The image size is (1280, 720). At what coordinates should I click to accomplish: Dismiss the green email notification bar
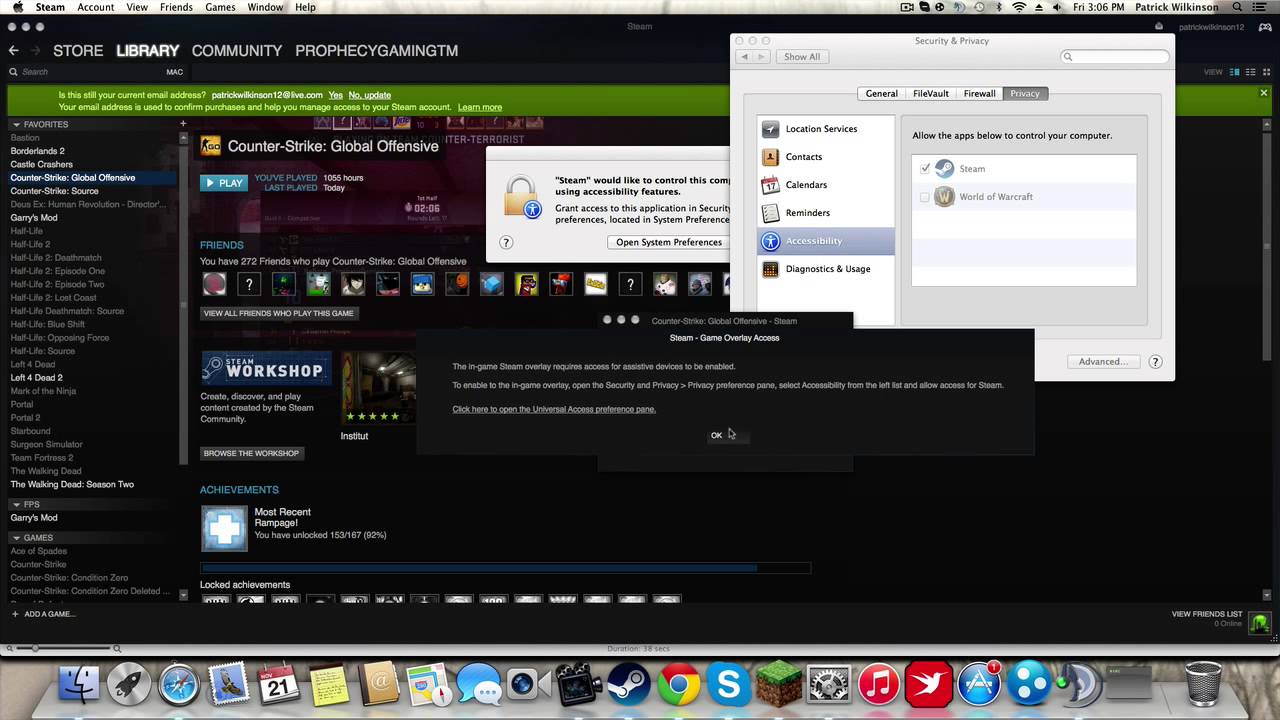(1264, 93)
